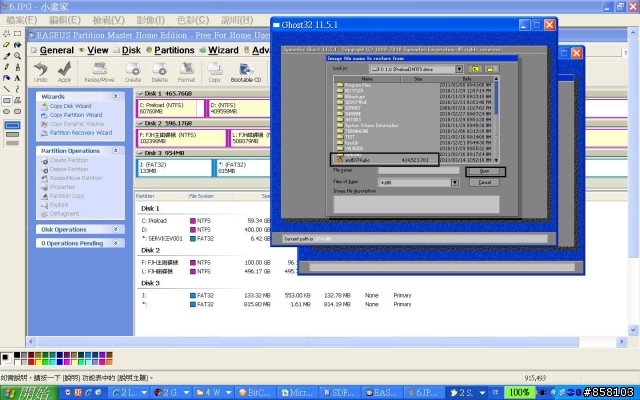The height and width of the screenshot is (400, 640).
Task: Choose the Airbrush tool in Paint
Action: (7, 78)
